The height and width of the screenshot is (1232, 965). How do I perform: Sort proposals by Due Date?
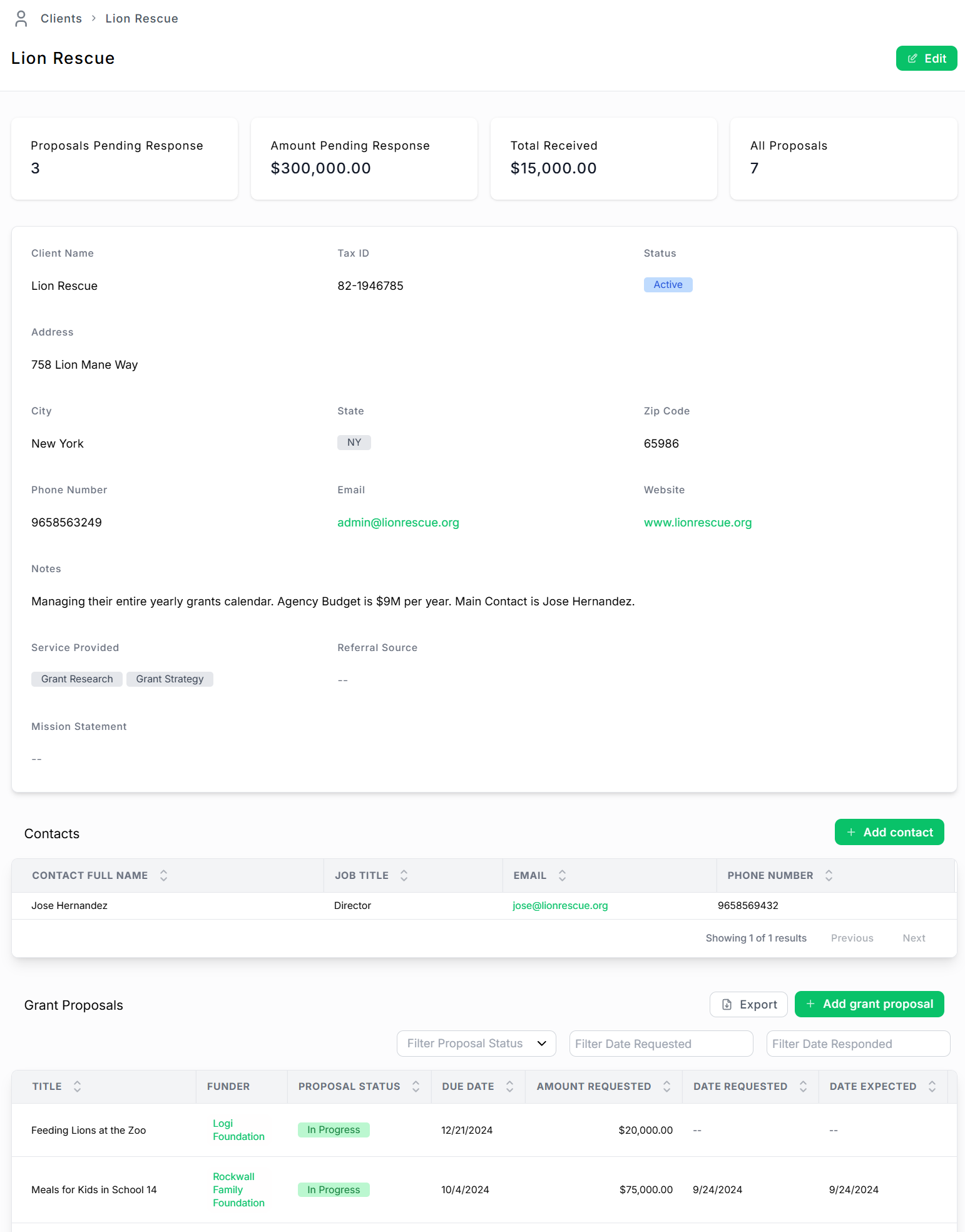pyautogui.click(x=509, y=1086)
